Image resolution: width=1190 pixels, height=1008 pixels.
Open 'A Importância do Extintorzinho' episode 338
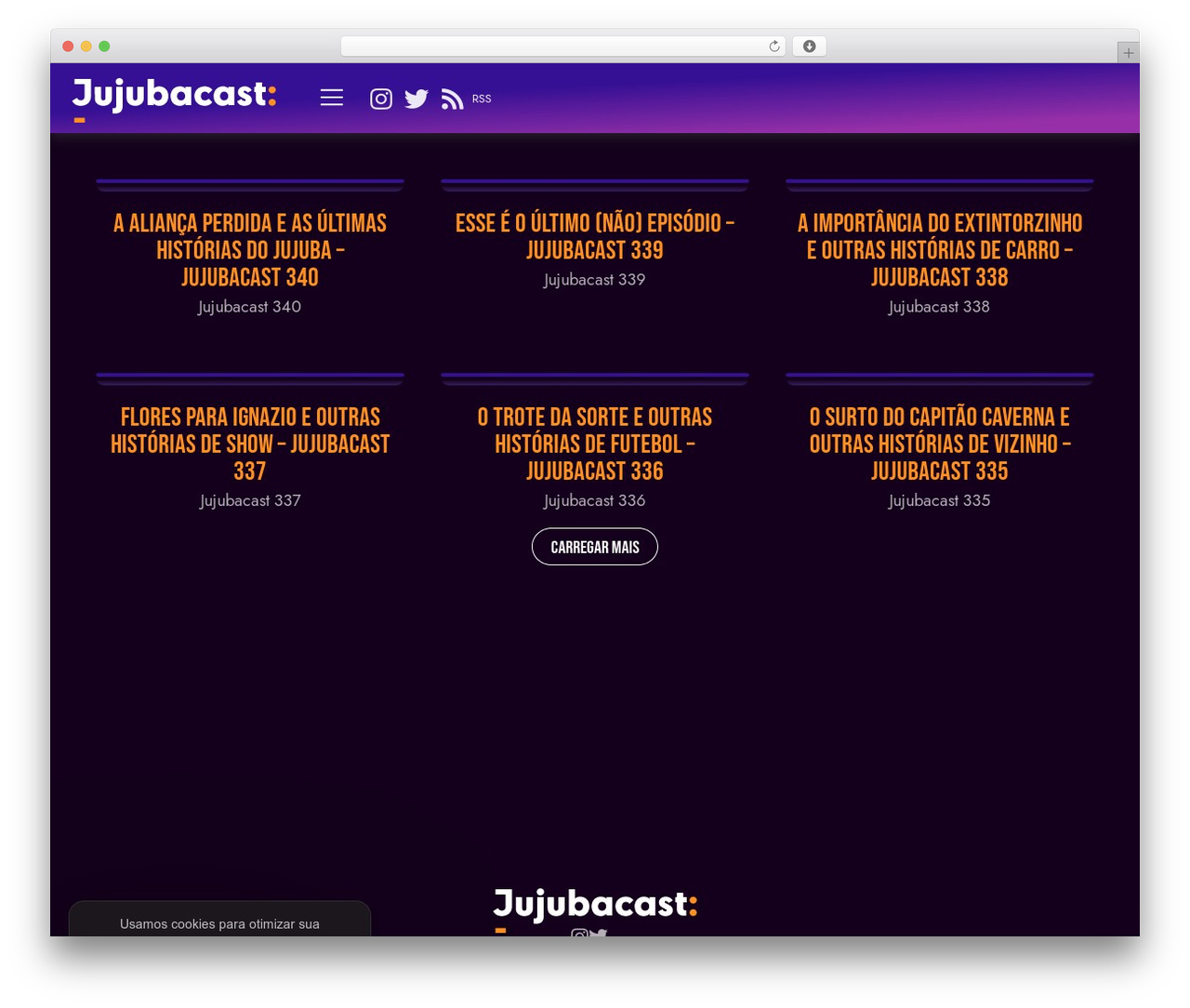(940, 250)
